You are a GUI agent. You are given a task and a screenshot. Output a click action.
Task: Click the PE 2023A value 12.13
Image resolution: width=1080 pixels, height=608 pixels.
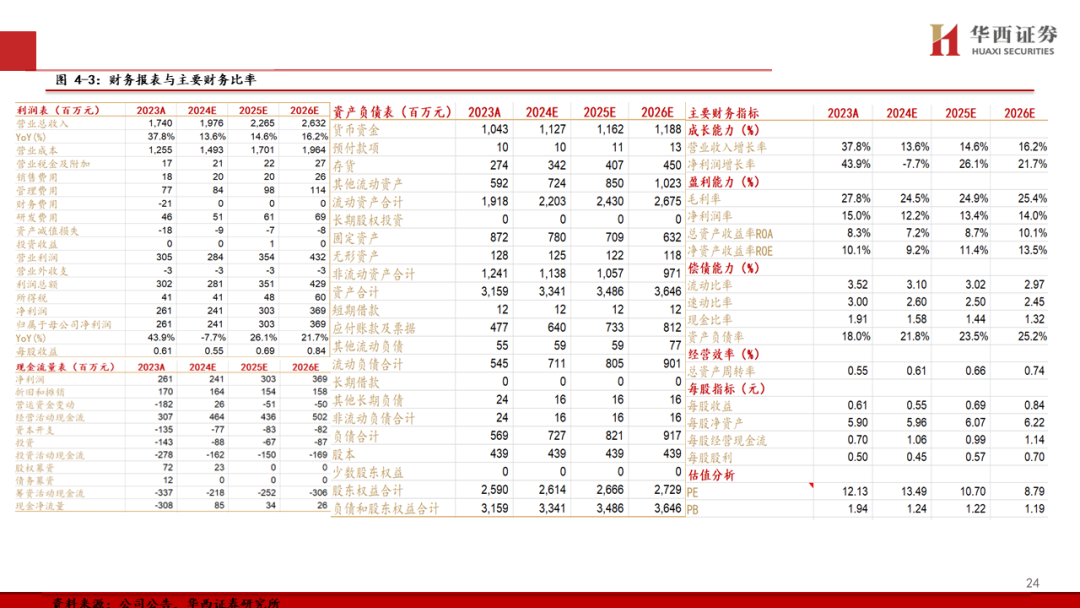(855, 492)
